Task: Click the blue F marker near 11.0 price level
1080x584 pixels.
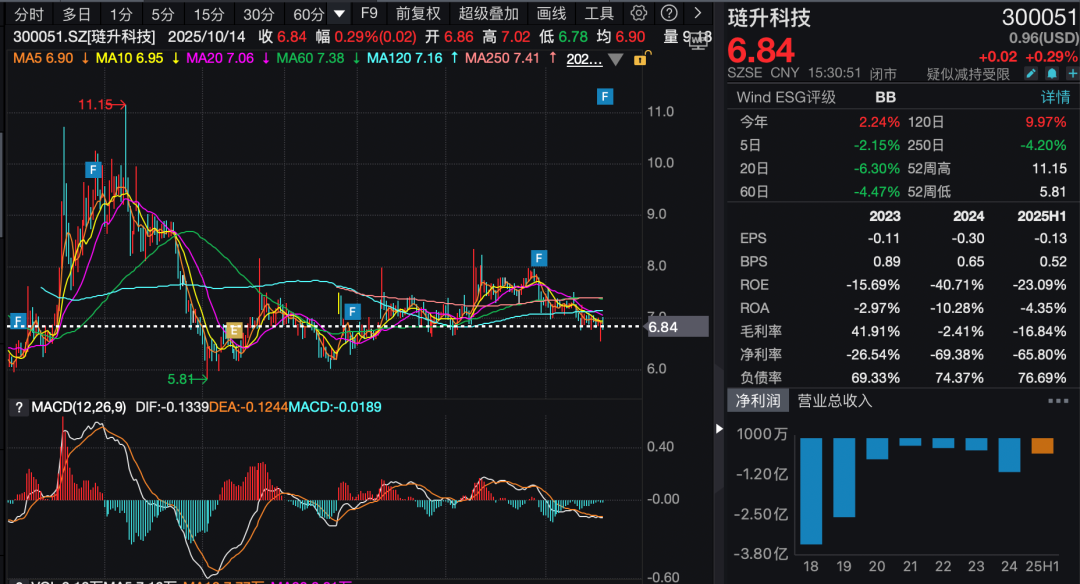Action: pos(604,96)
